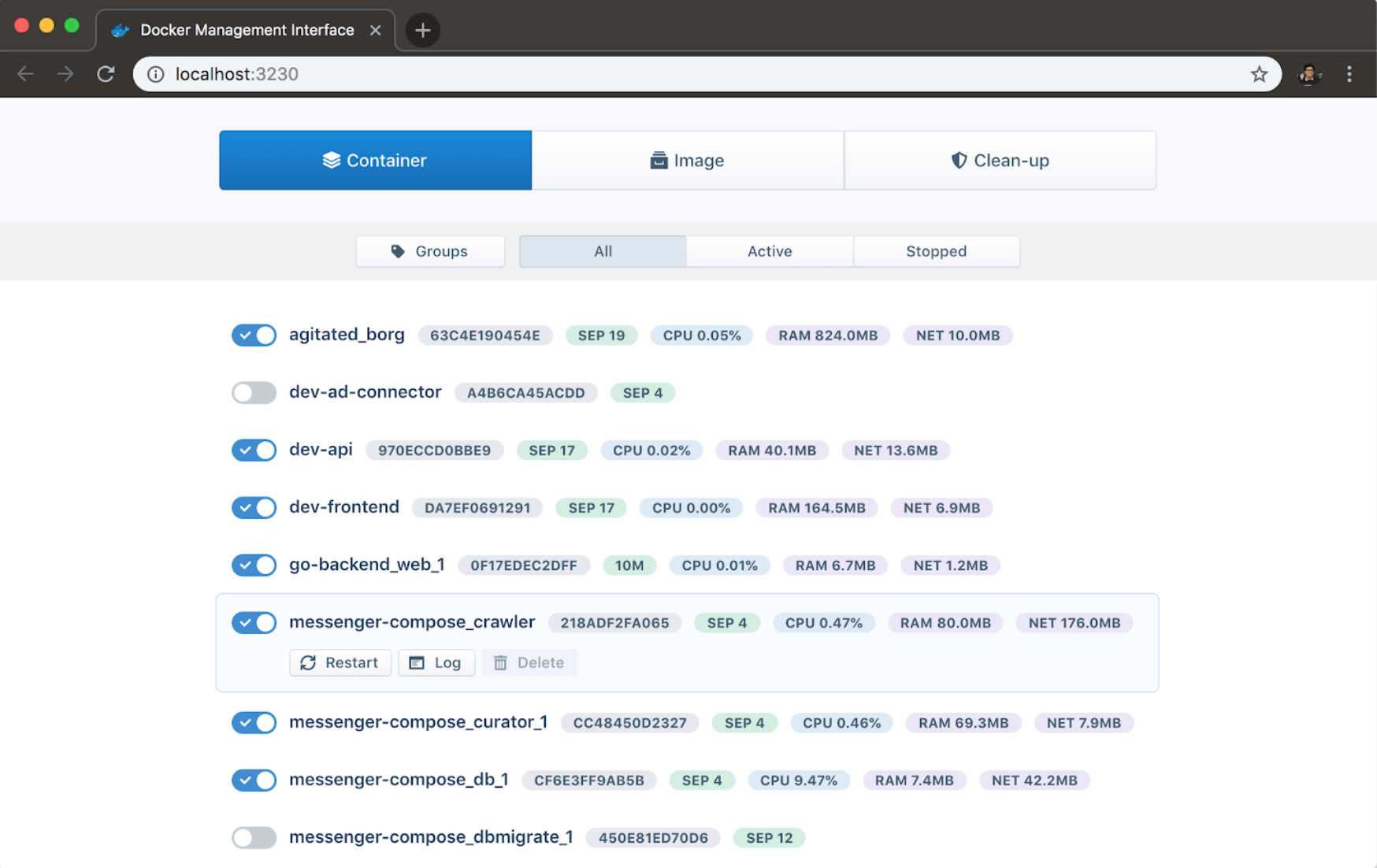This screenshot has height=868, width=1377.
Task: Click the CPU 9.47% badge
Action: 799,781
